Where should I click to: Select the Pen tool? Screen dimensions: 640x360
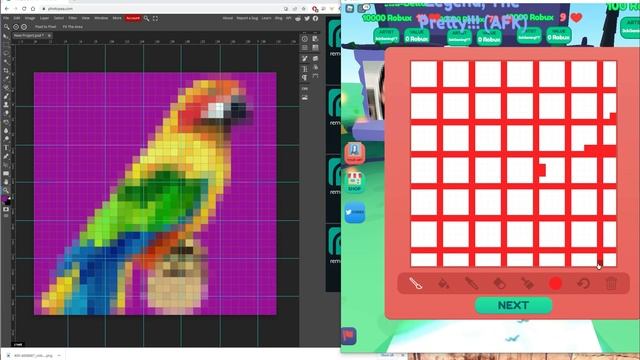coord(6,156)
